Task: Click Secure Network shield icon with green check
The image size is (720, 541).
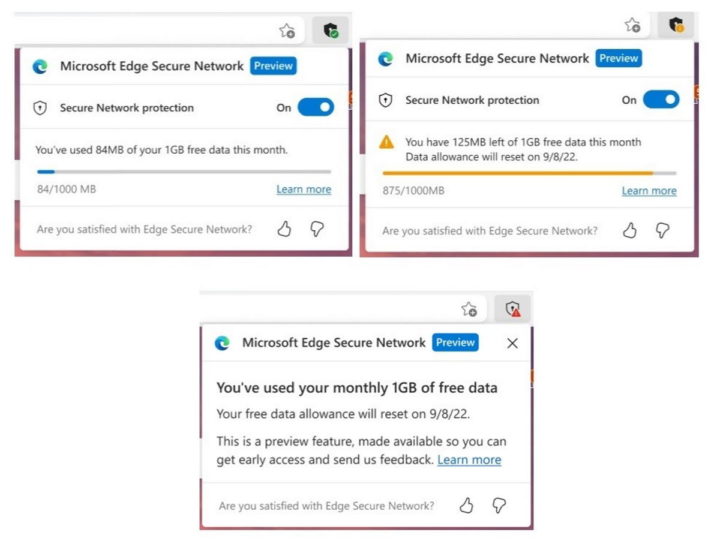Action: click(x=329, y=30)
